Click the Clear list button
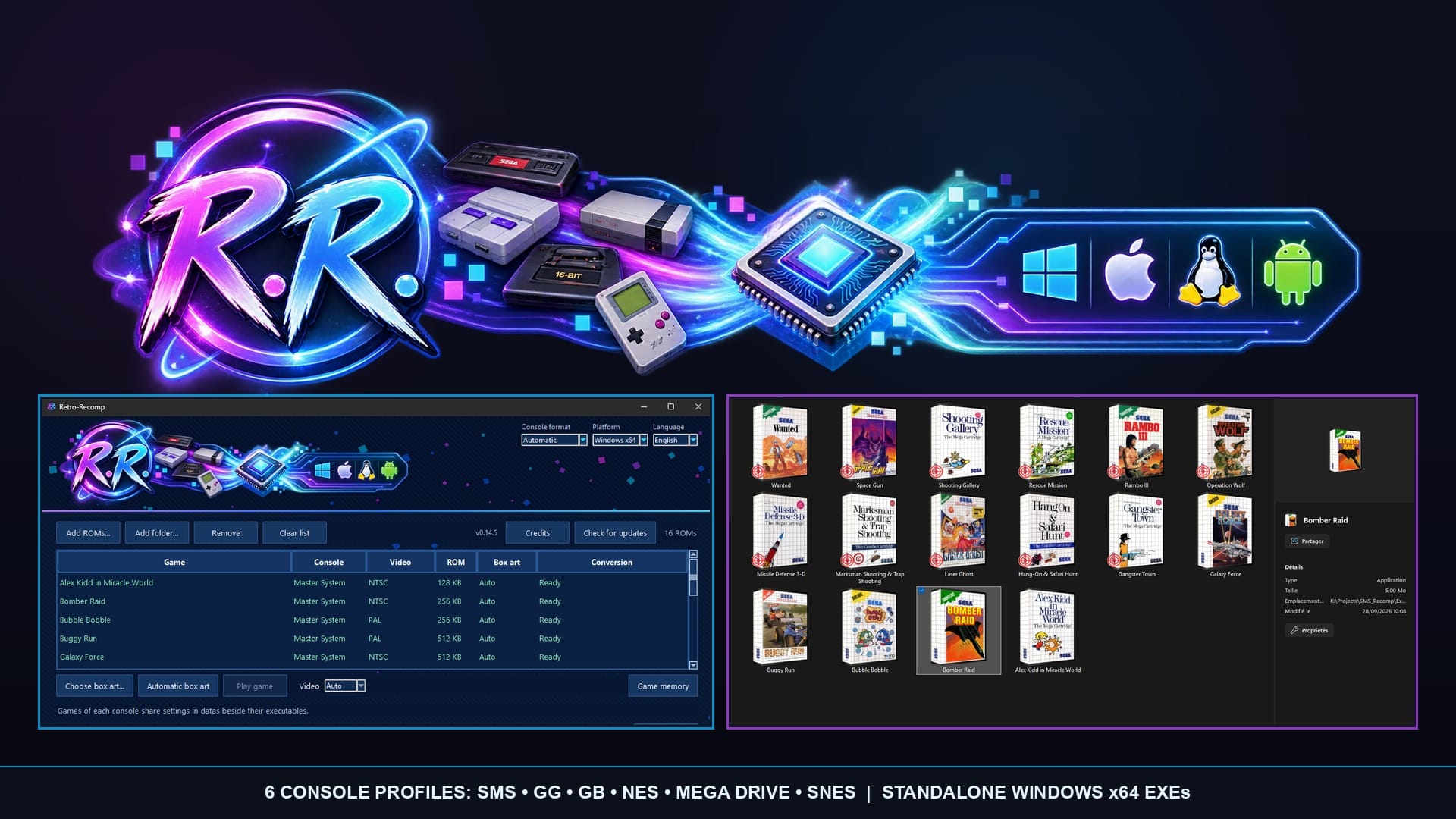The image size is (1456, 819). 294,533
